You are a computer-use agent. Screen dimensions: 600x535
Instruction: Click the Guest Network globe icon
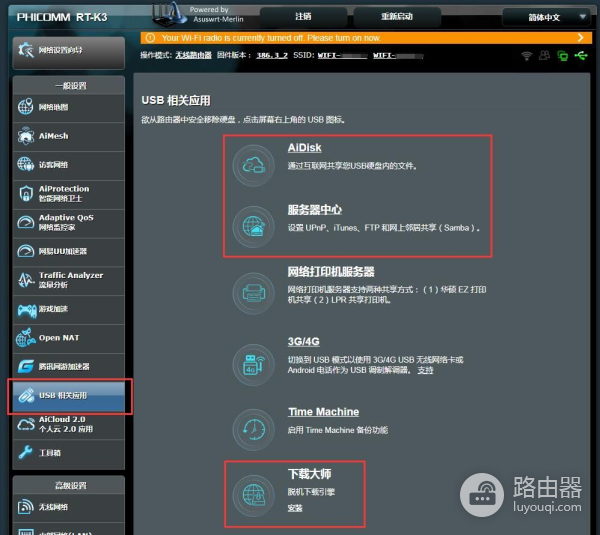26,165
